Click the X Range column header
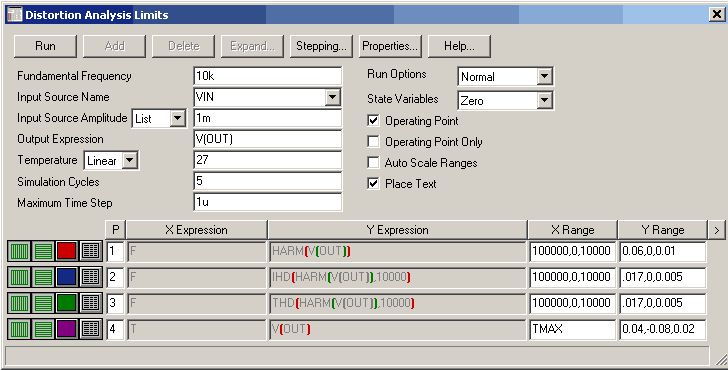The width and height of the screenshot is (728, 370). [572, 230]
